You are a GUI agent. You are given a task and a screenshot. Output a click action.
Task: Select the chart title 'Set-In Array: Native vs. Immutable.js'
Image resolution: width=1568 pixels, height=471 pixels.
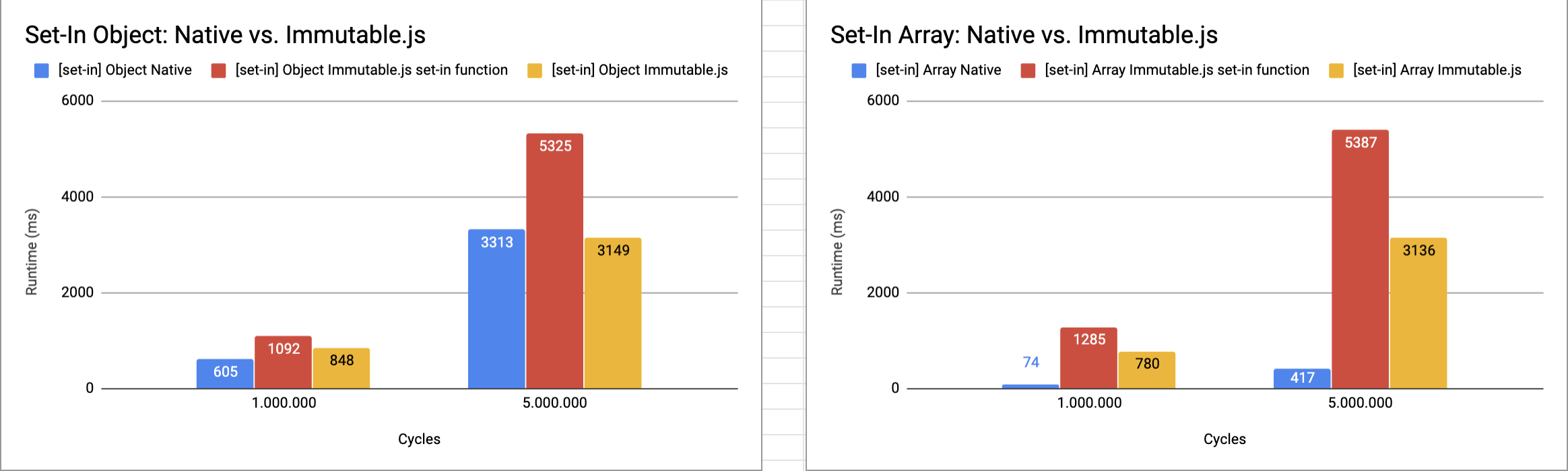(1024, 35)
